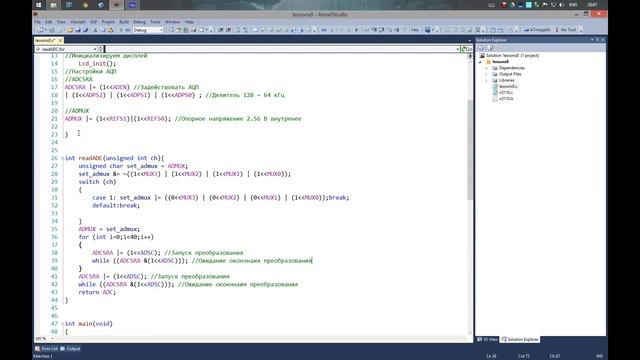The width and height of the screenshot is (640, 360).
Task: Switch to the lesson8.c editor tab
Action: click(45, 40)
